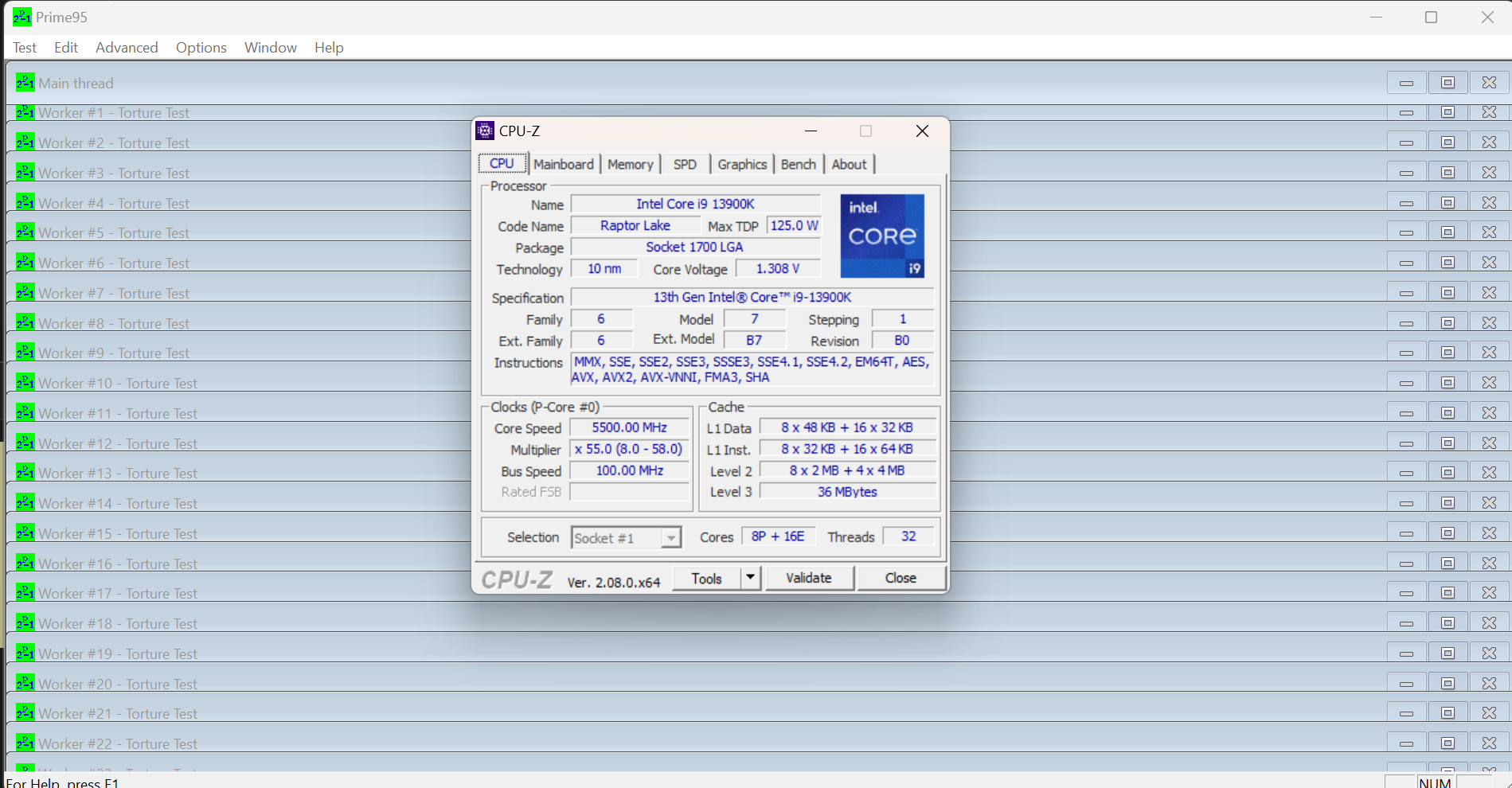Click the Core Voltage 1.308 V value

tap(777, 269)
